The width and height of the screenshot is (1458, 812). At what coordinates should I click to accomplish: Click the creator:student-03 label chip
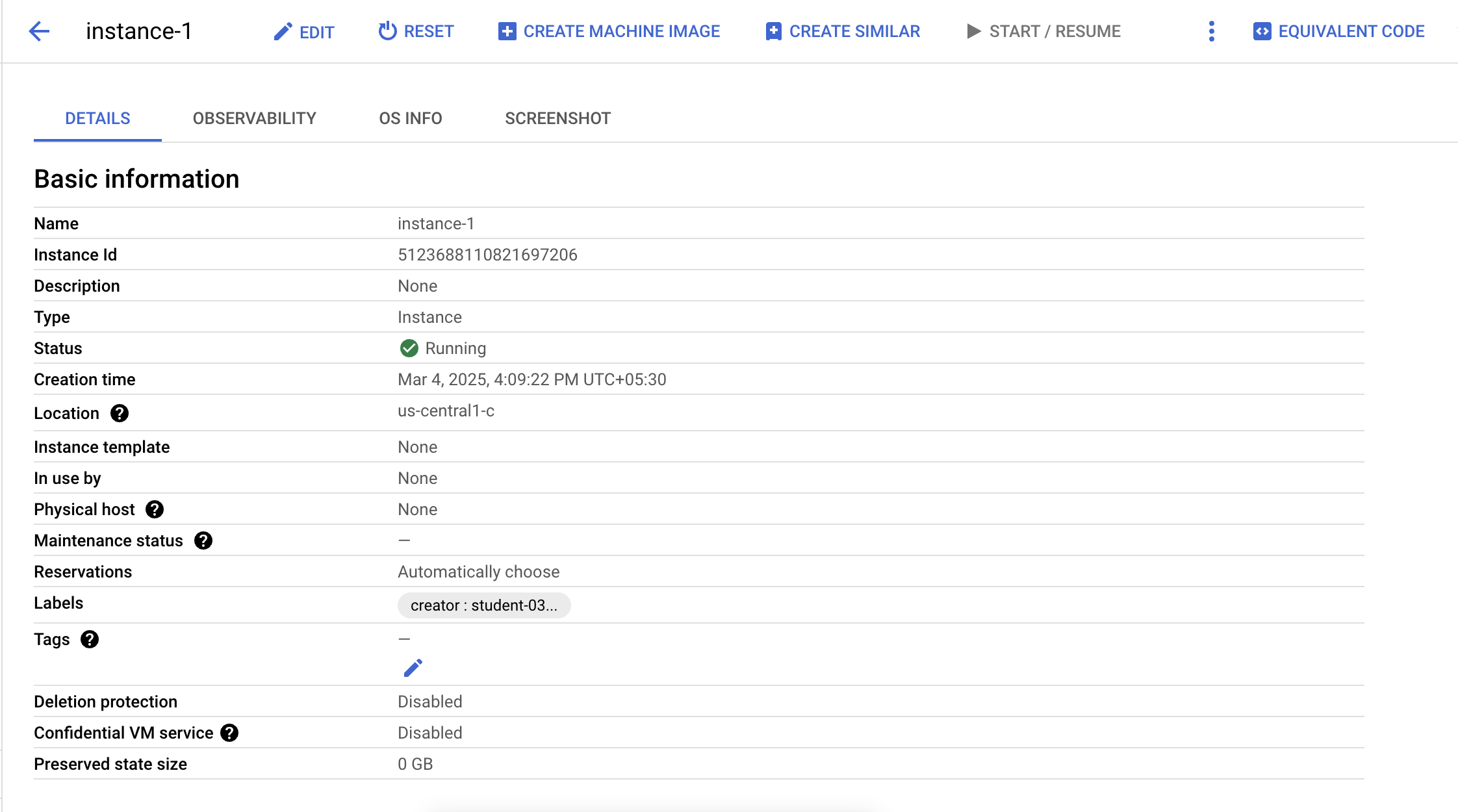[x=484, y=605]
